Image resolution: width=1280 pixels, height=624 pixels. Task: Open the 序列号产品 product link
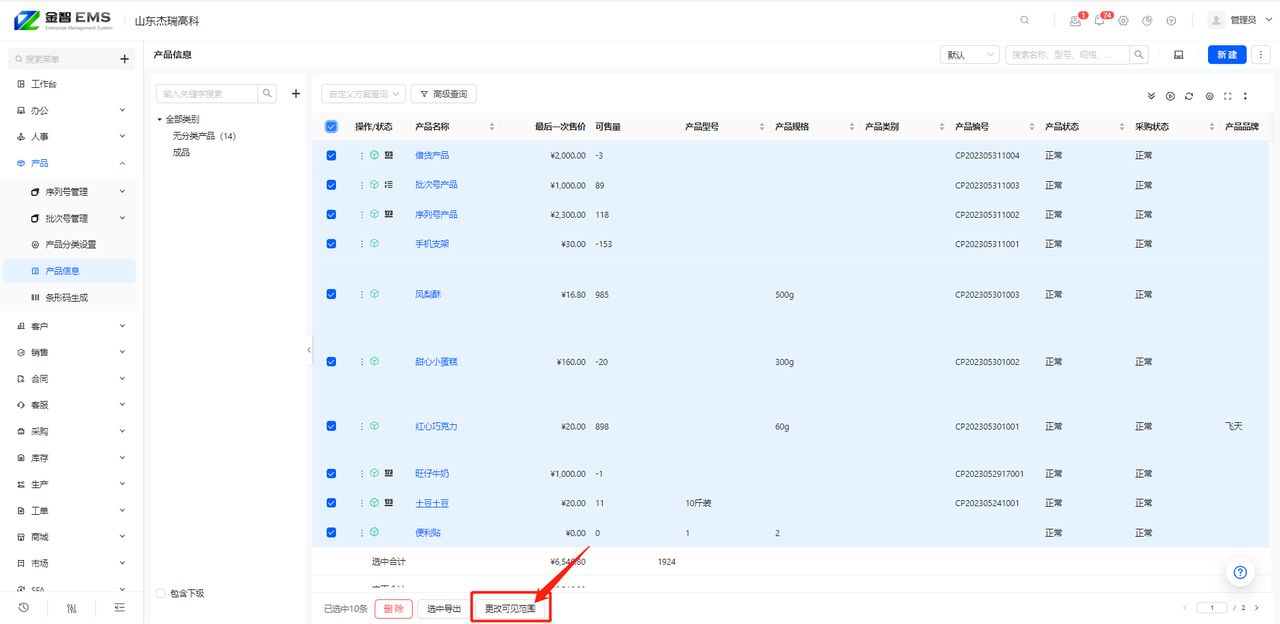[x=437, y=214]
